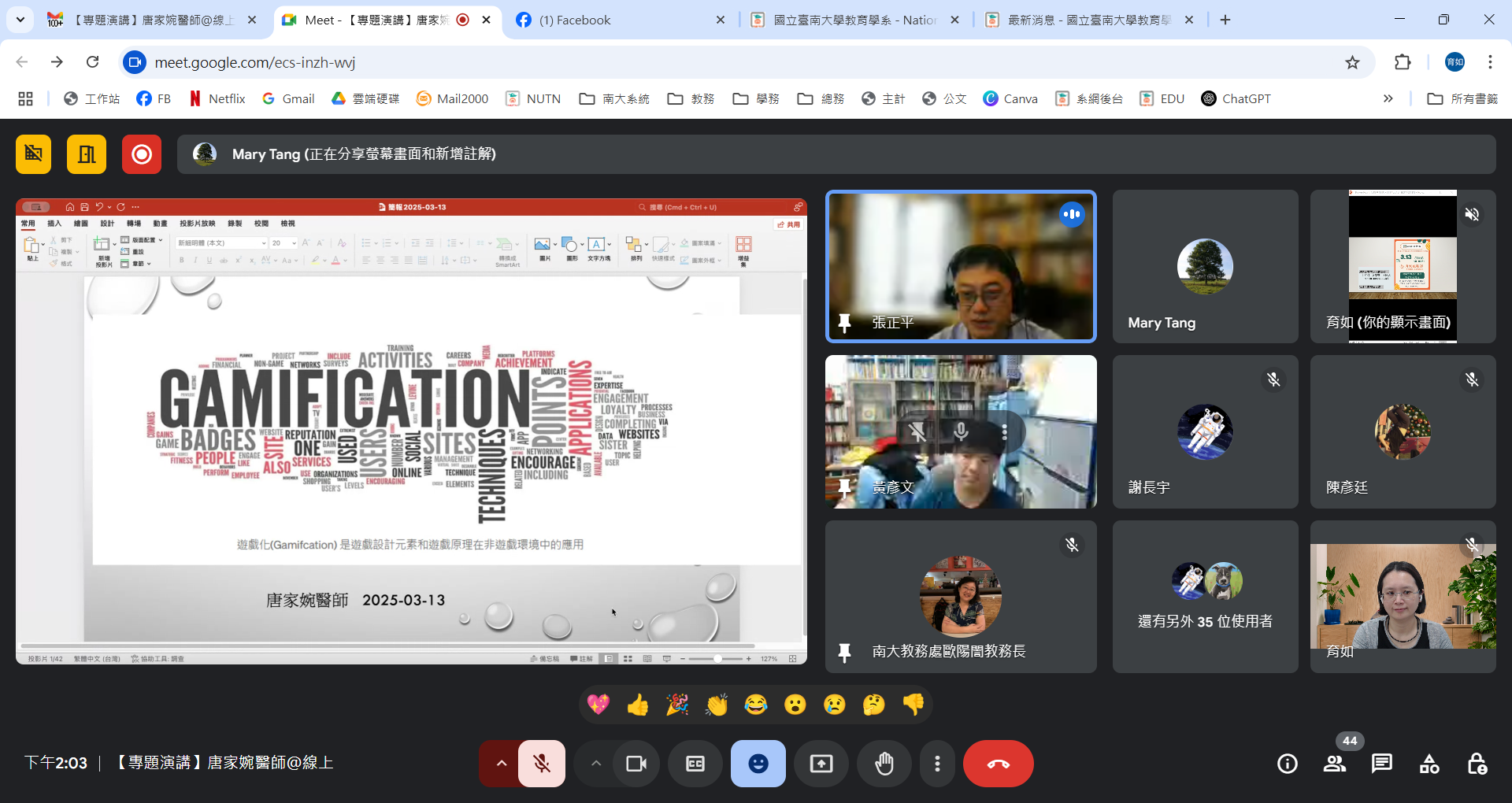The image size is (1512, 803).
Task: Close the reactions emoji panel
Action: (x=758, y=763)
